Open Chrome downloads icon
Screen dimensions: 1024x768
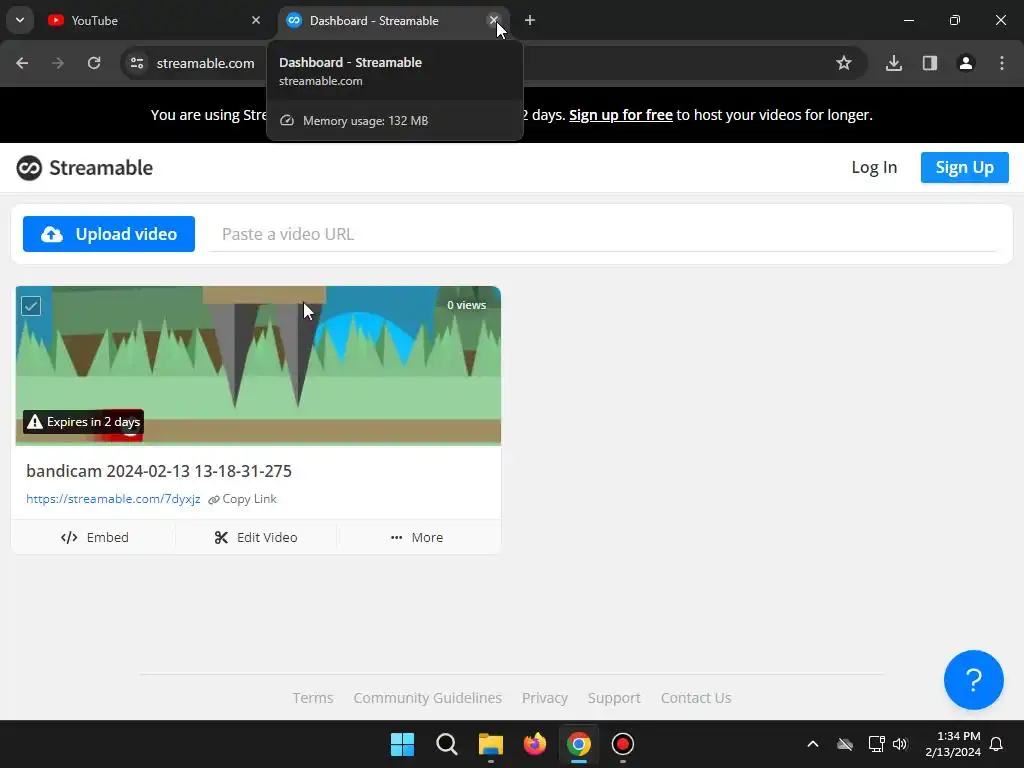point(894,63)
